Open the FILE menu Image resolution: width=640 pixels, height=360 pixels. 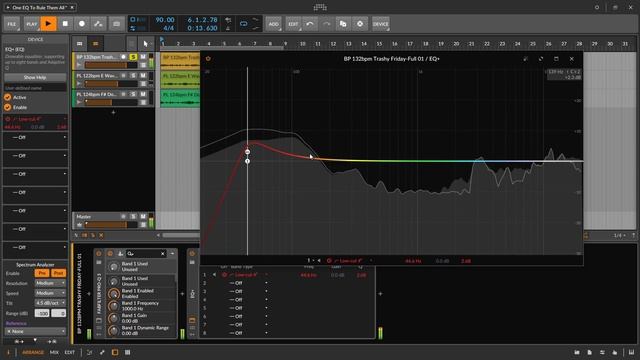pyautogui.click(x=12, y=24)
